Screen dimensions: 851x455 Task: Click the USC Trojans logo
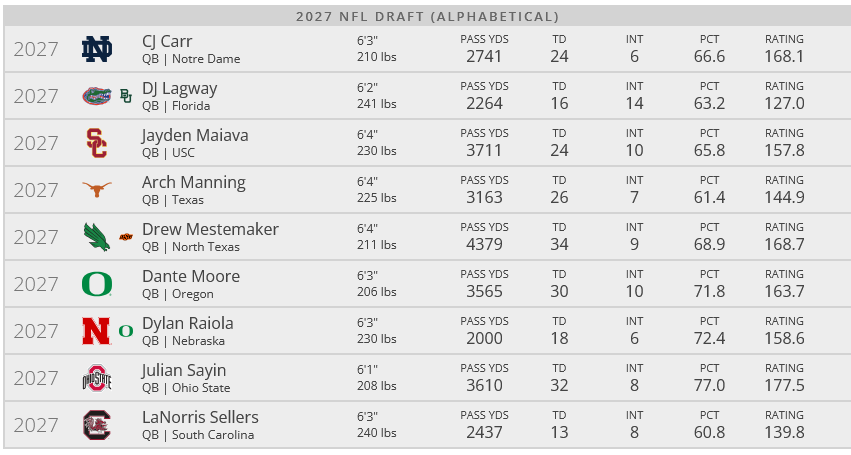click(97, 143)
